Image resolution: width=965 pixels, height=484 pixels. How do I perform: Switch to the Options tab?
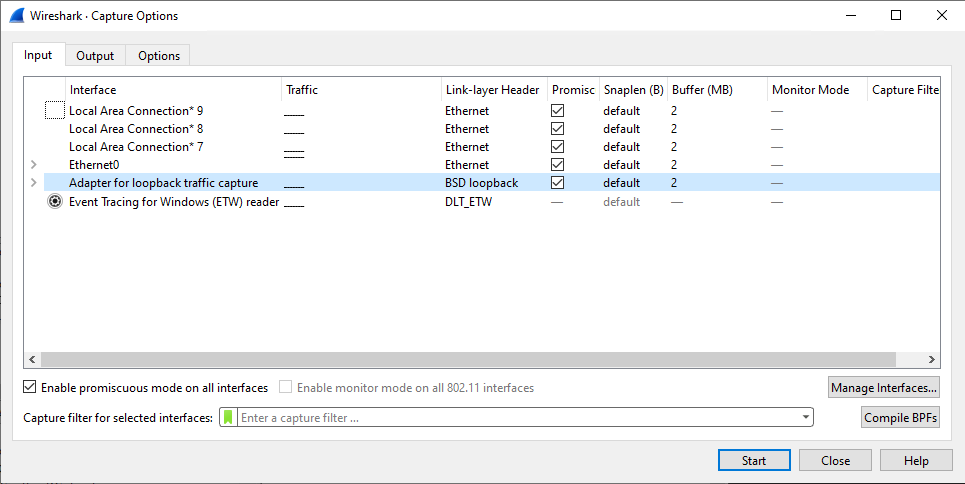pos(159,55)
